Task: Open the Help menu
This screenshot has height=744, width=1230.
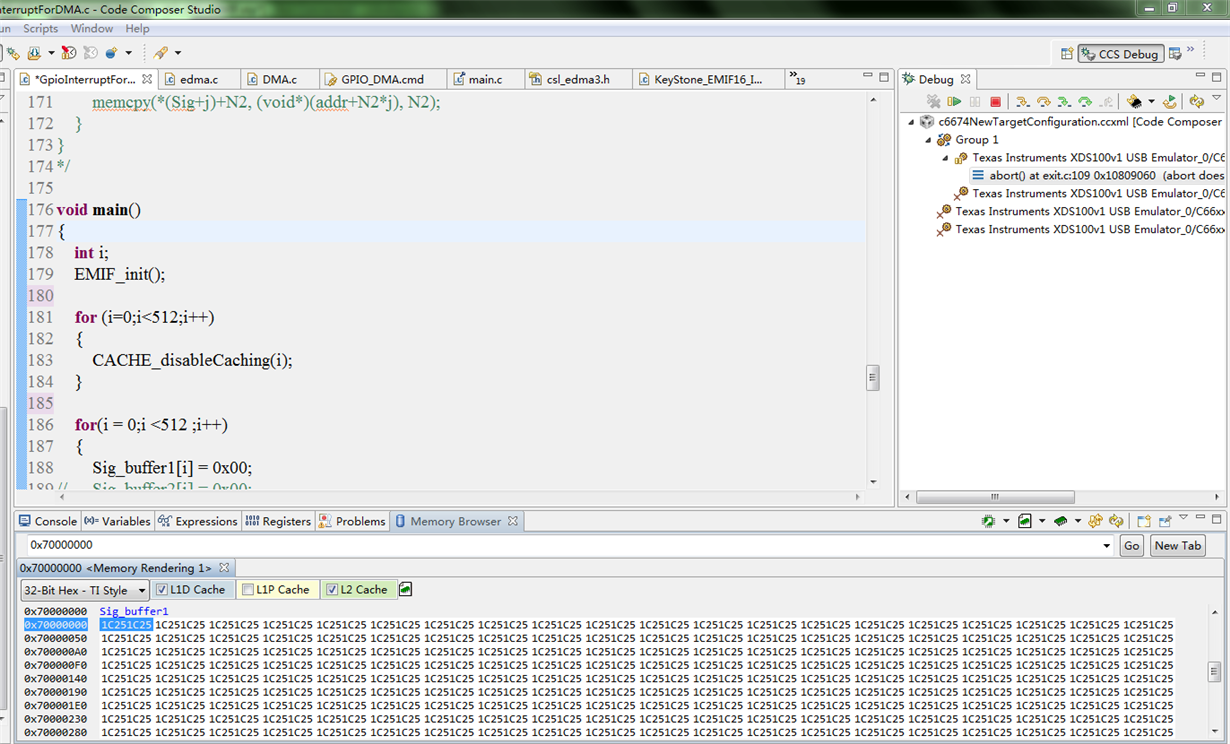Action: coord(137,29)
